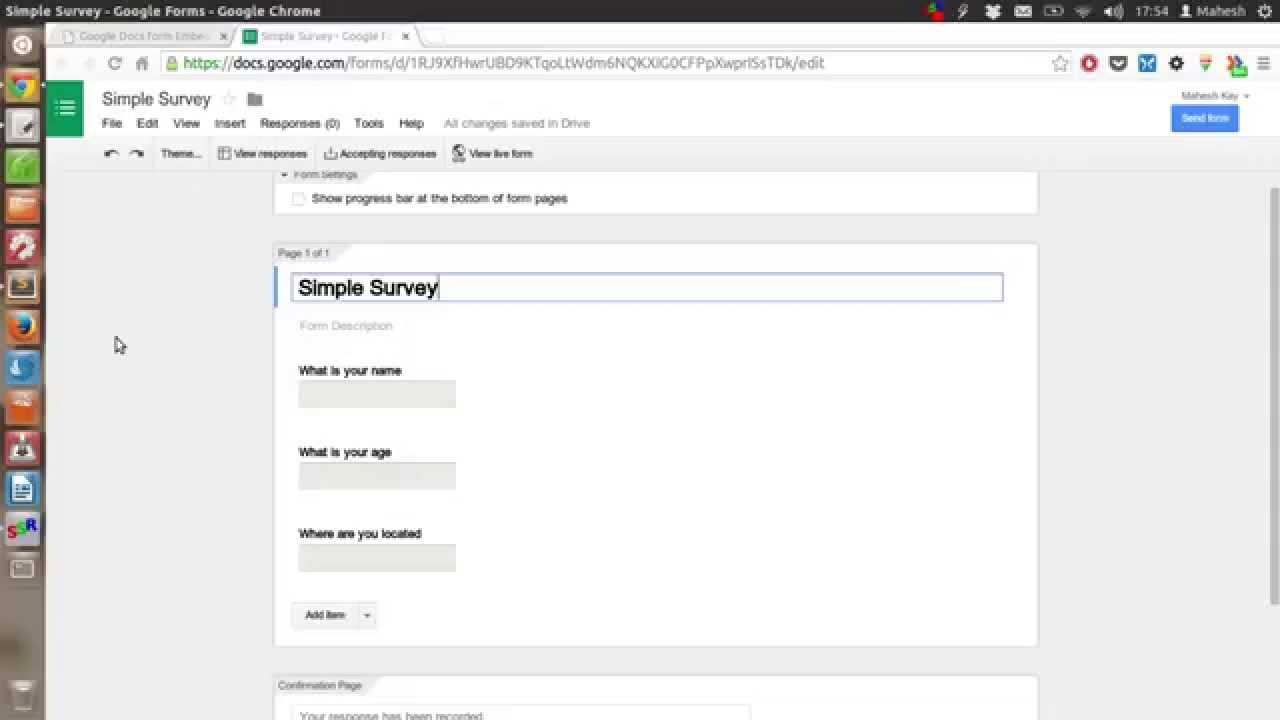Undo the last change
Image resolution: width=1280 pixels, height=720 pixels.
[x=111, y=154]
